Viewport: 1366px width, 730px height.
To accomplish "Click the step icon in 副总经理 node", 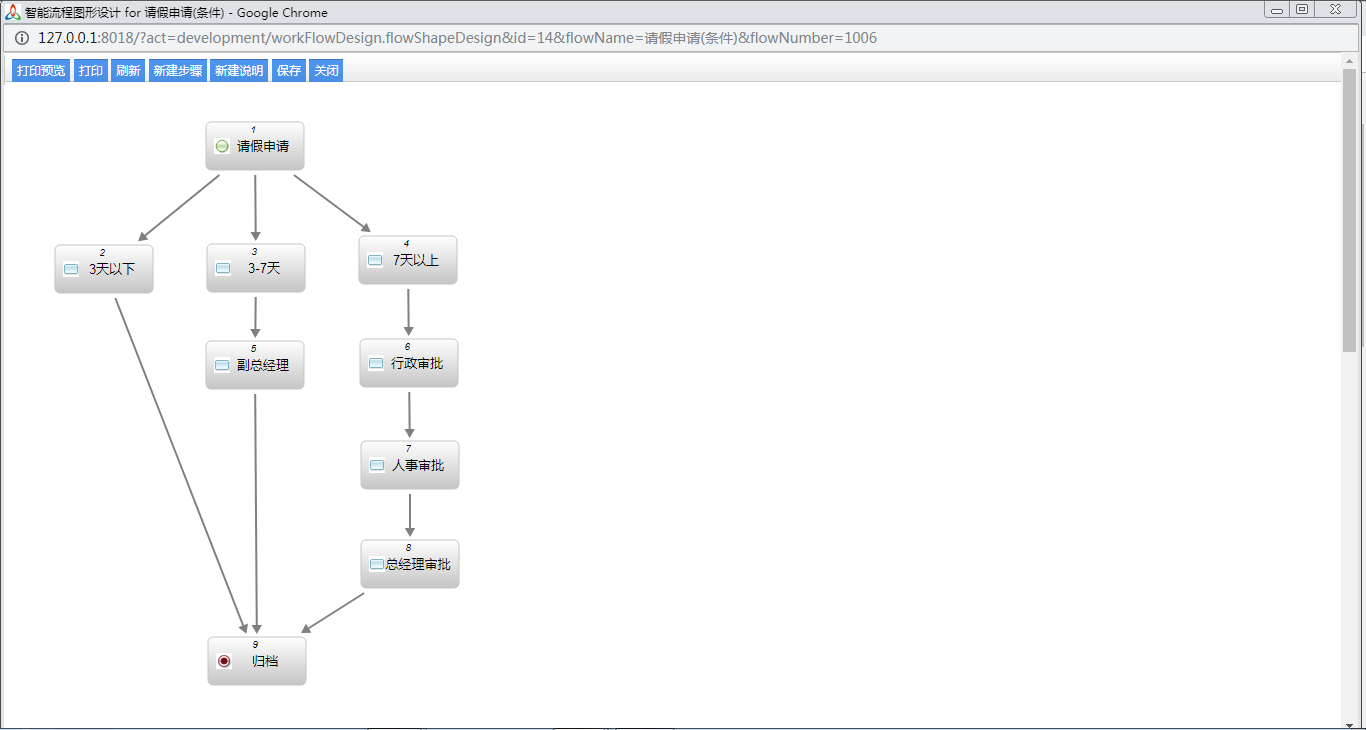I will (x=222, y=366).
